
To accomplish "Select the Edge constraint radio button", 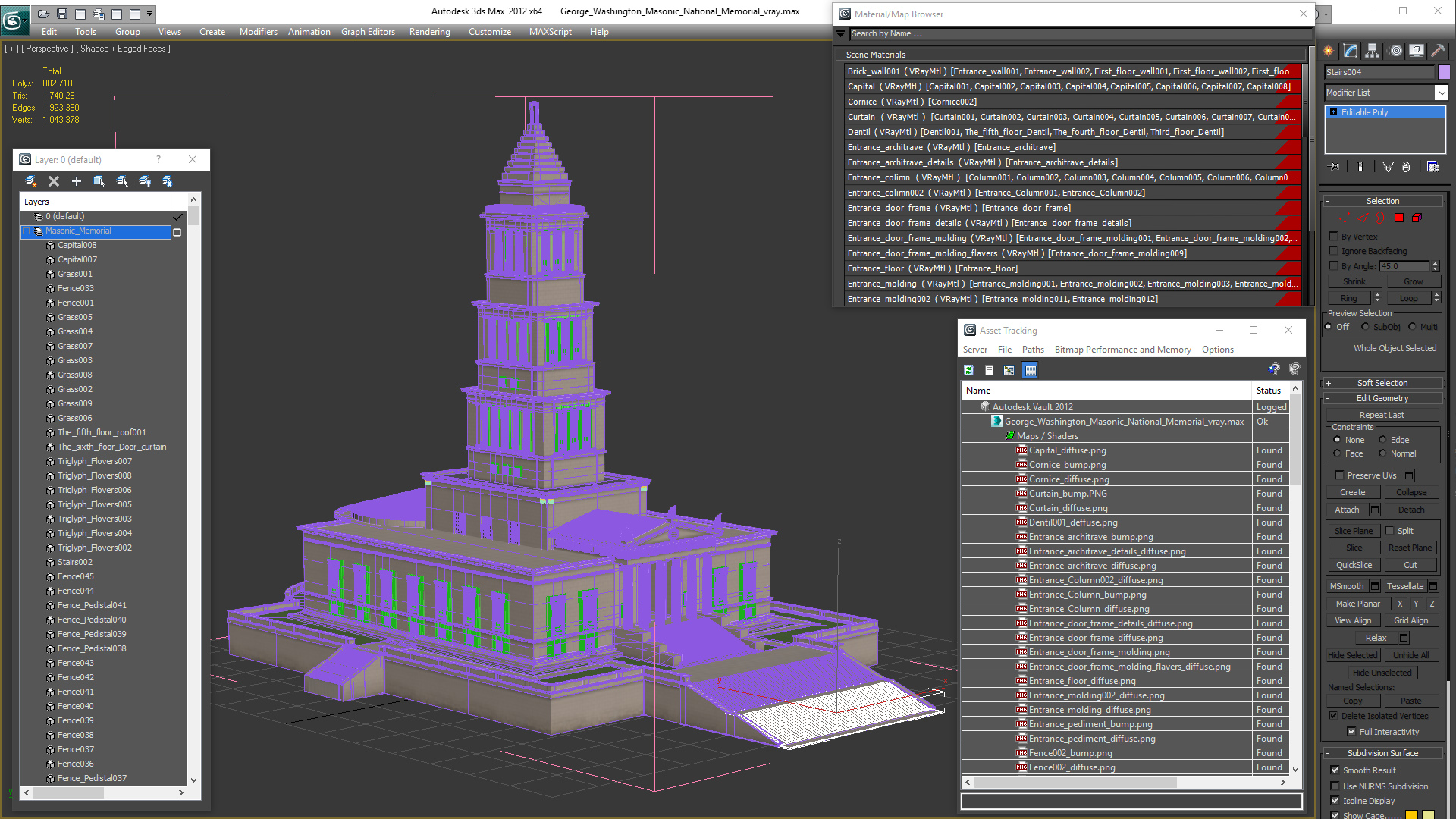I will (1382, 440).
